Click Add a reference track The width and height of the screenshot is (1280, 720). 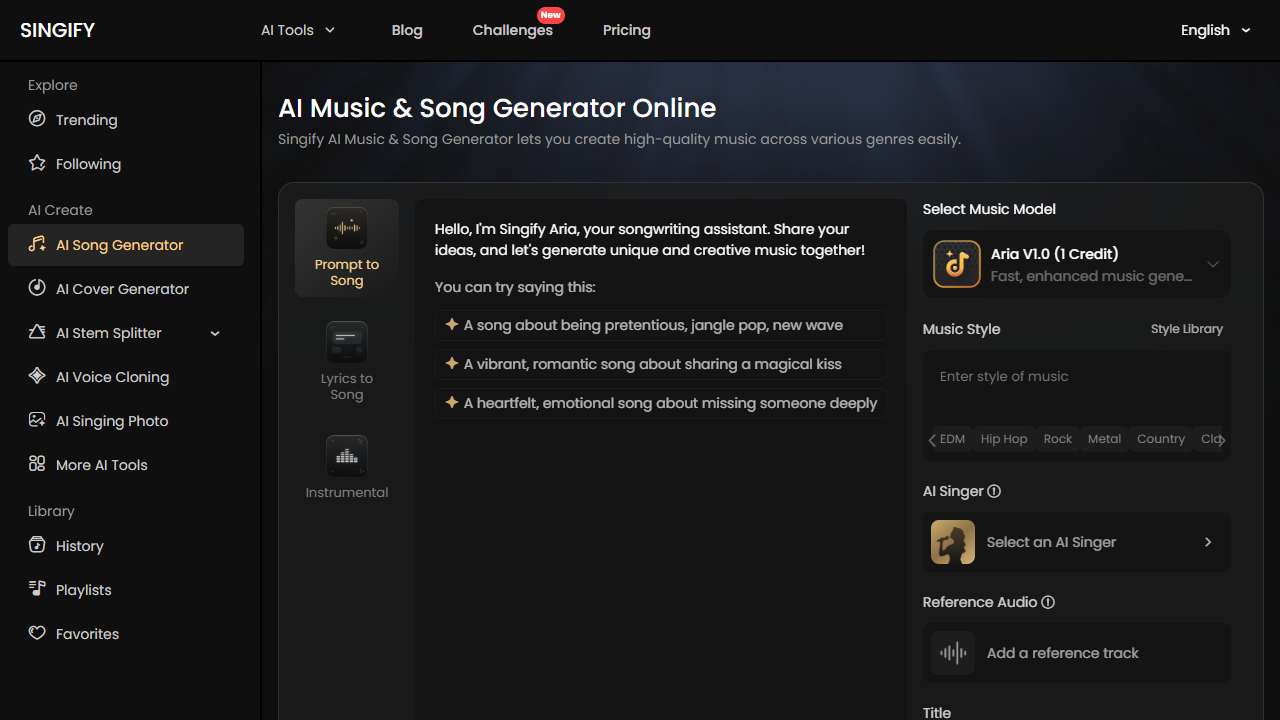pos(1076,653)
